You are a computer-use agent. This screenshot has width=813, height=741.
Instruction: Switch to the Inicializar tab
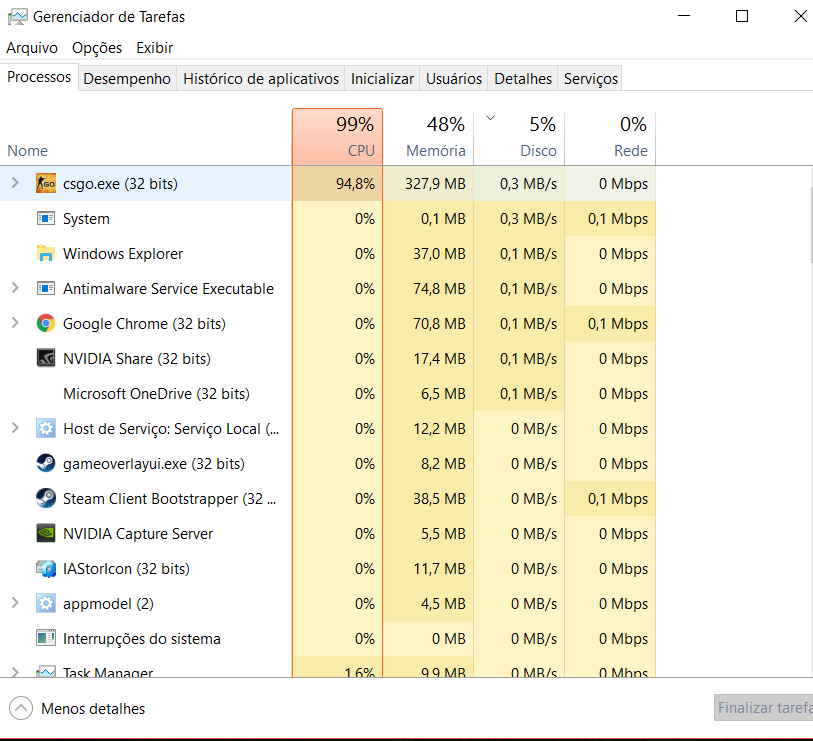(x=382, y=78)
